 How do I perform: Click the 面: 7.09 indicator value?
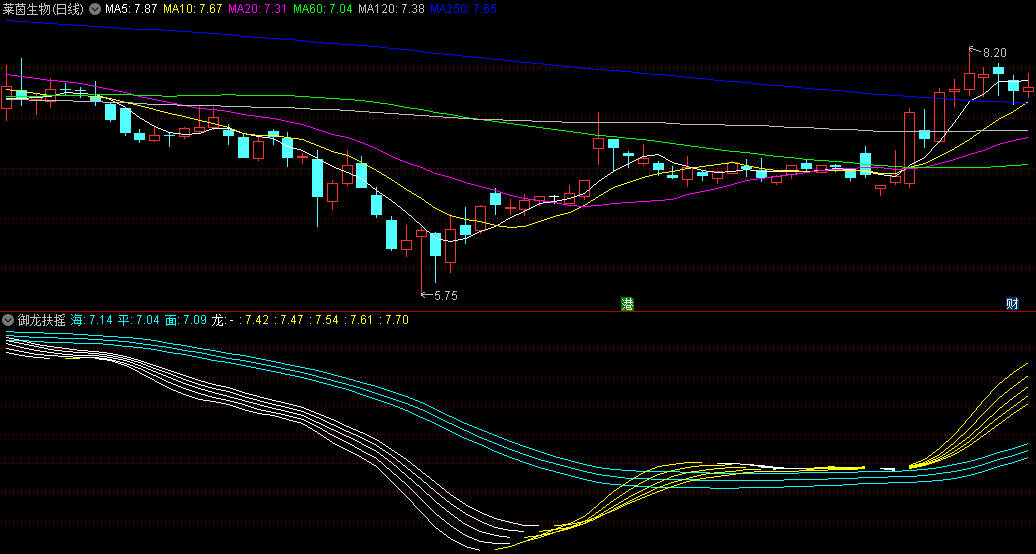tap(186, 320)
